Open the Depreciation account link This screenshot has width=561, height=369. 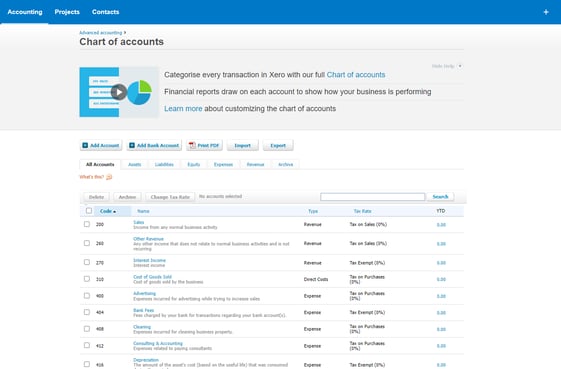pyautogui.click(x=146, y=360)
